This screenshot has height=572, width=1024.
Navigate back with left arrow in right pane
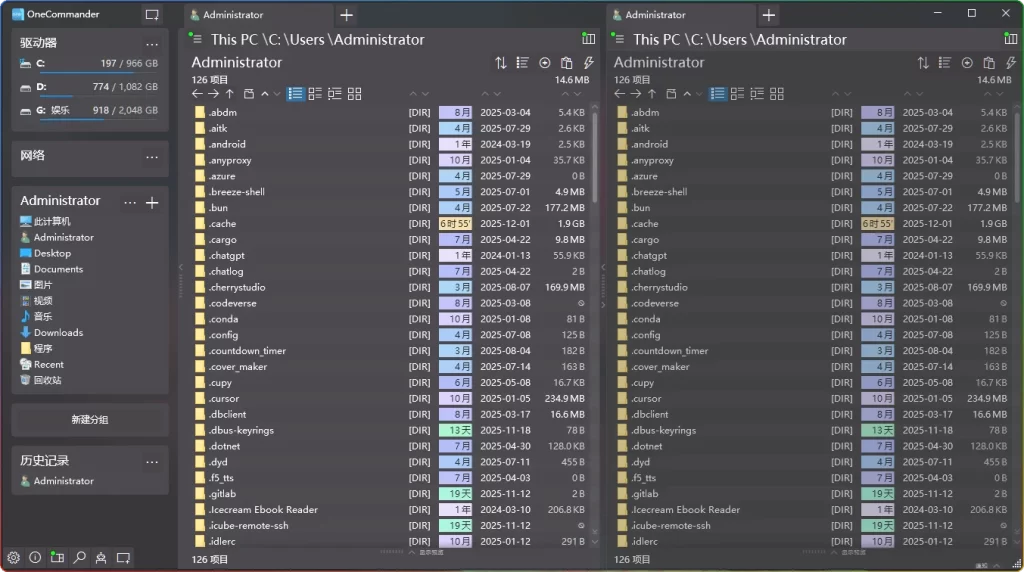(620, 94)
